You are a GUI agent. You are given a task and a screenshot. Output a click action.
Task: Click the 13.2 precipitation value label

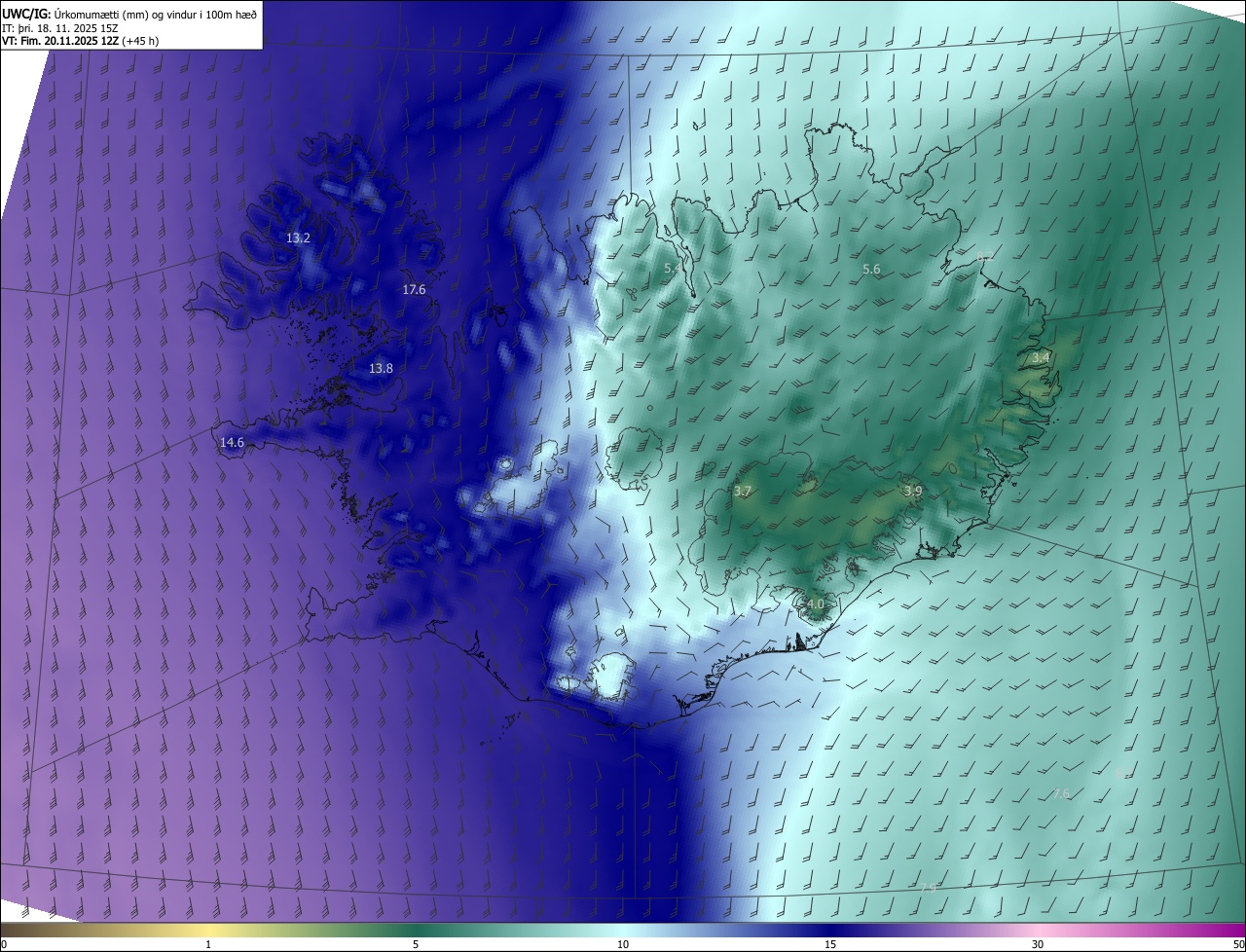298,238
